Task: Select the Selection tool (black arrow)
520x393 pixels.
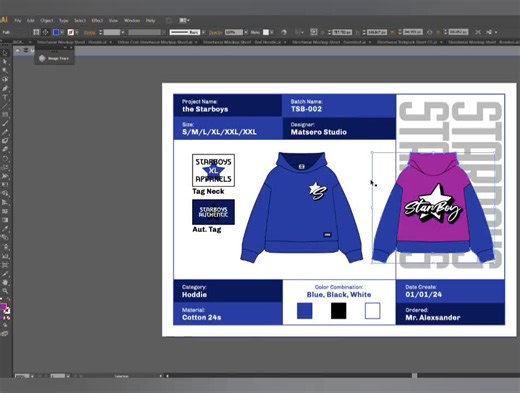Action: [x=5, y=53]
